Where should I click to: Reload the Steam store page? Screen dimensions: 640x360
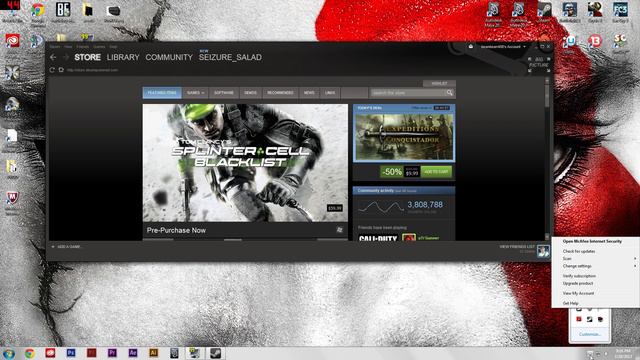point(52,70)
